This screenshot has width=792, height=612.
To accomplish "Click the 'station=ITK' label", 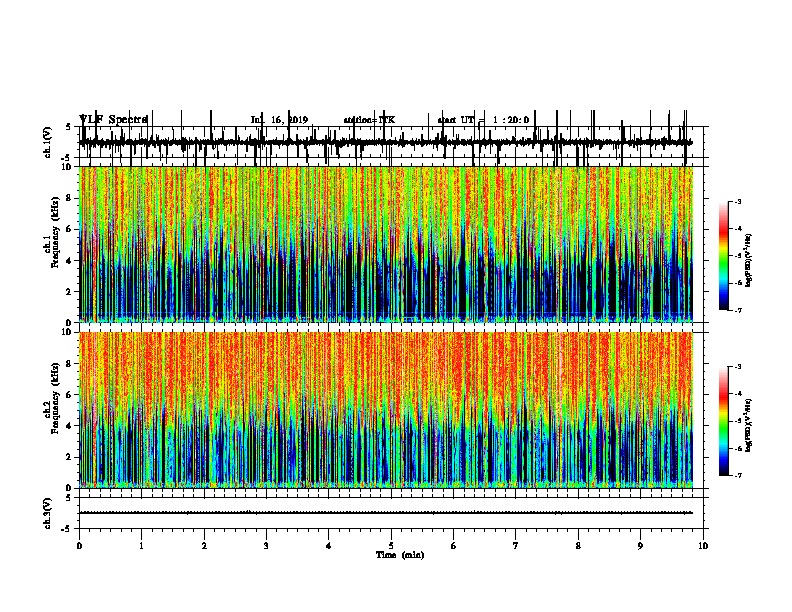I will [x=369, y=120].
